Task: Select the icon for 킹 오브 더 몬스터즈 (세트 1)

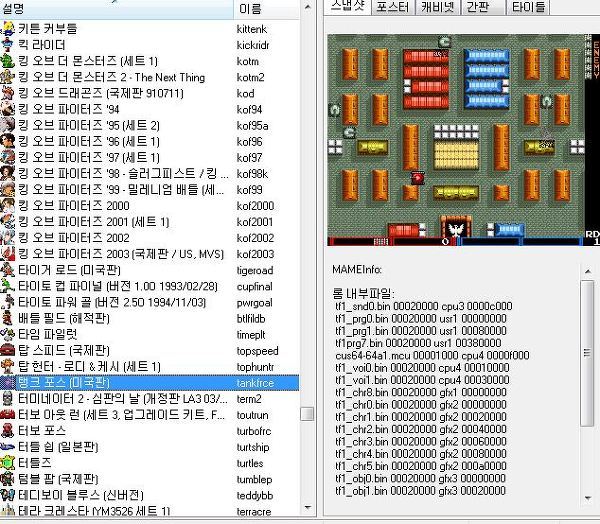Action: pyautogui.click(x=8, y=61)
